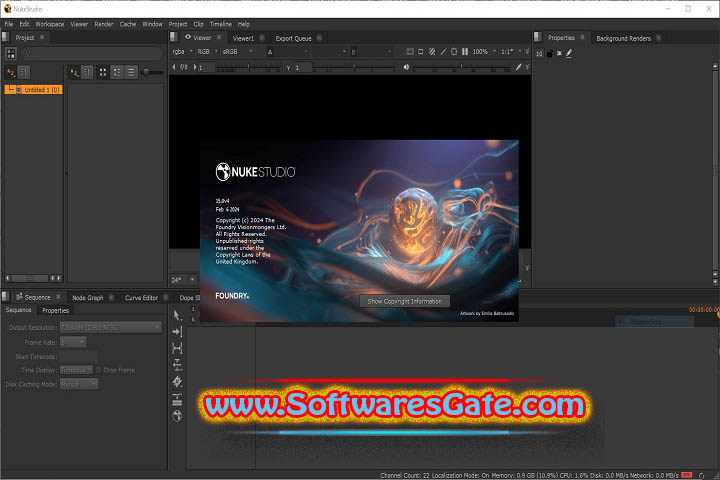Click the viewer mask overlay square icon
The image size is (720, 480).
[410, 51]
